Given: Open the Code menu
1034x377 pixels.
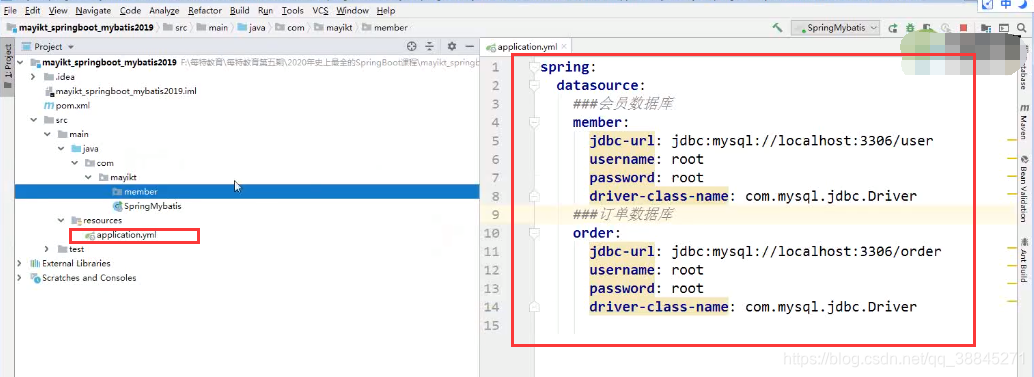Looking at the screenshot, I should (x=130, y=11).
